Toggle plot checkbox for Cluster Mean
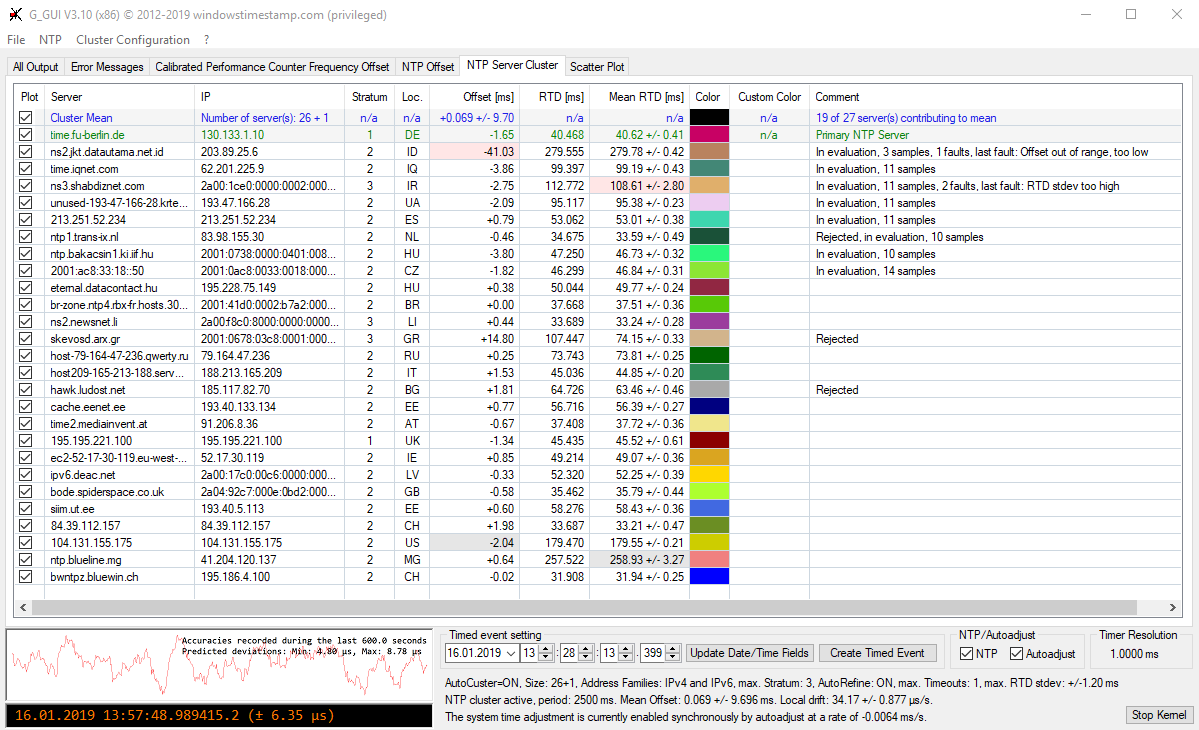The width and height of the screenshot is (1199, 730). pyautogui.click(x=26, y=118)
